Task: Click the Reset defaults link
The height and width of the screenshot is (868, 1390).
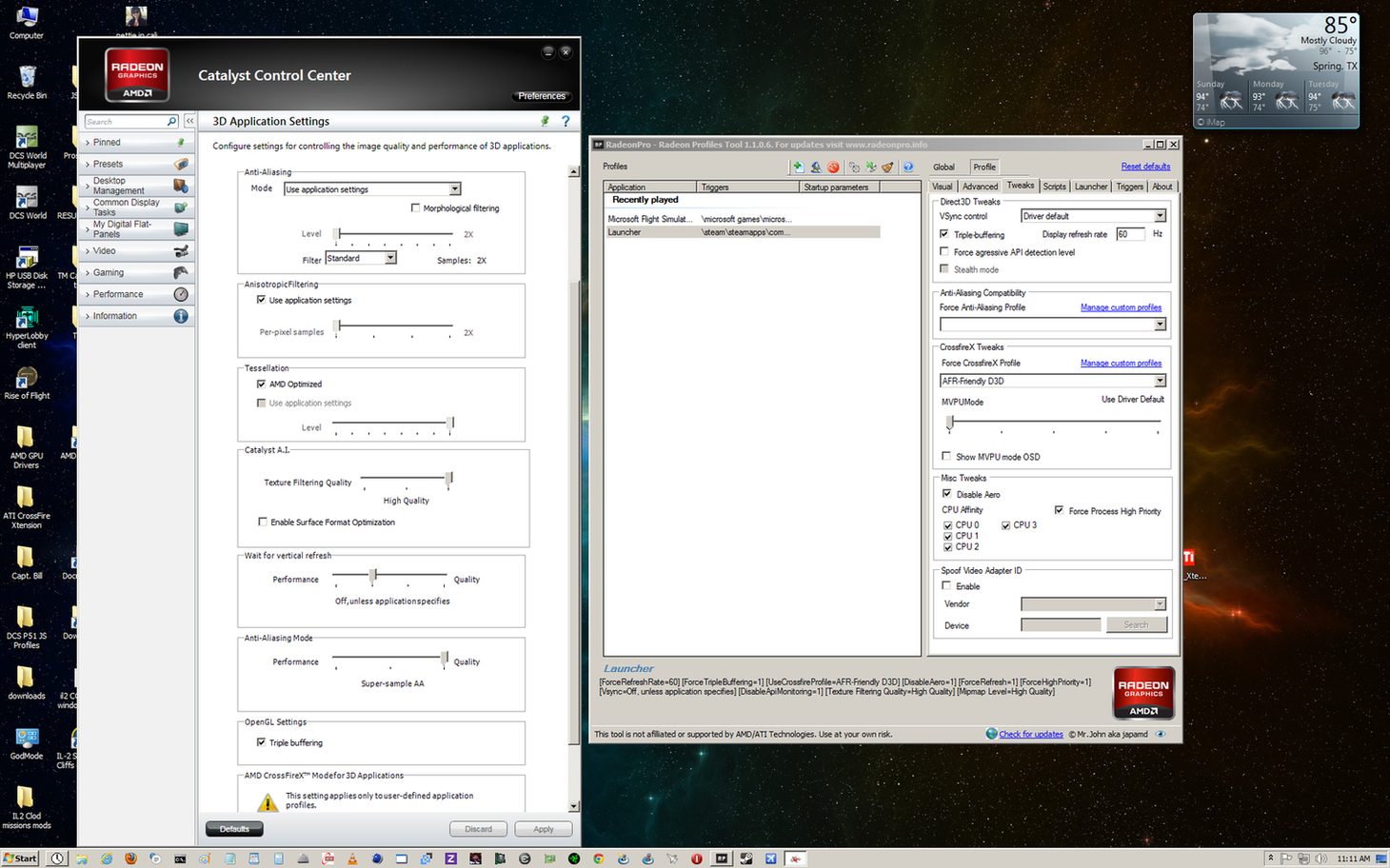Action: 1145,167
